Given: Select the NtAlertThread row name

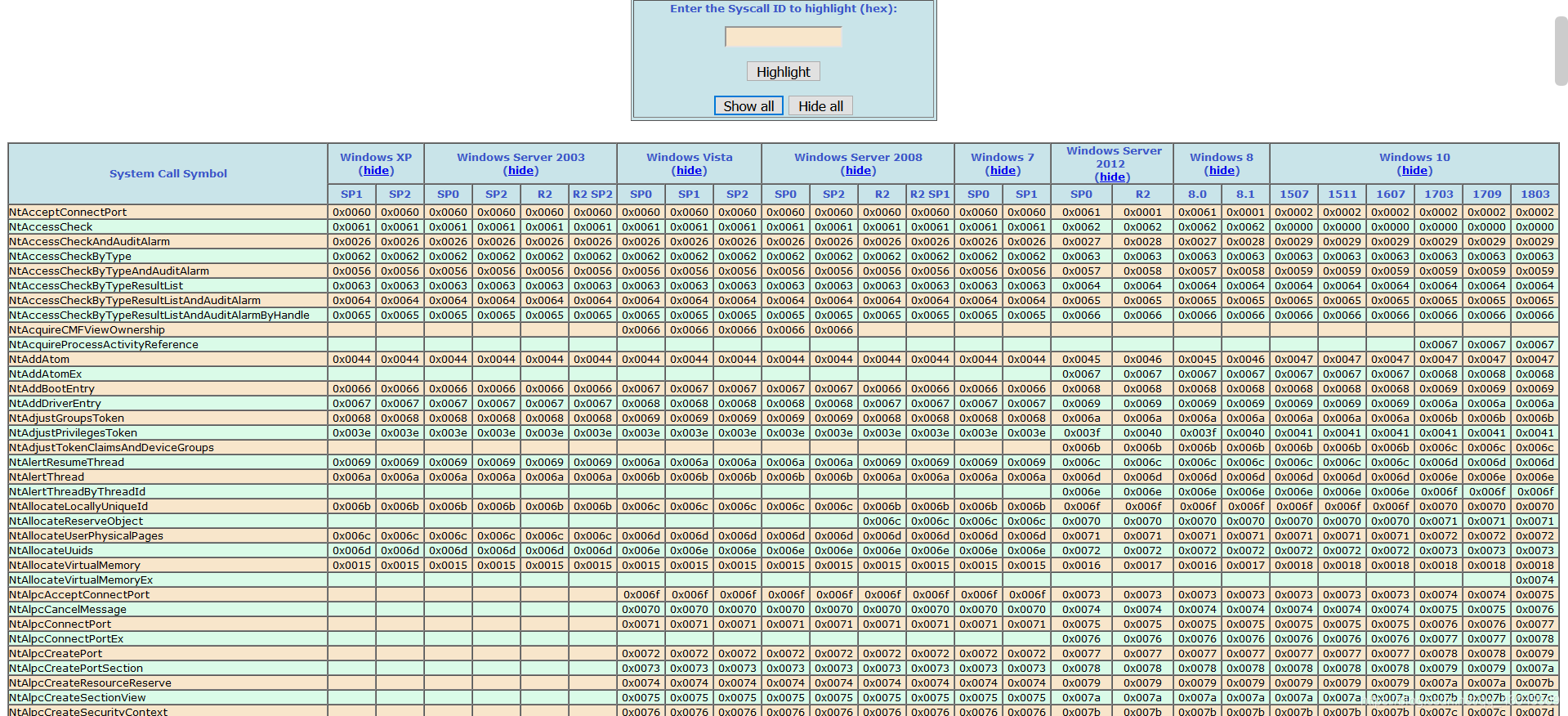Looking at the screenshot, I should pyautogui.click(x=47, y=477).
